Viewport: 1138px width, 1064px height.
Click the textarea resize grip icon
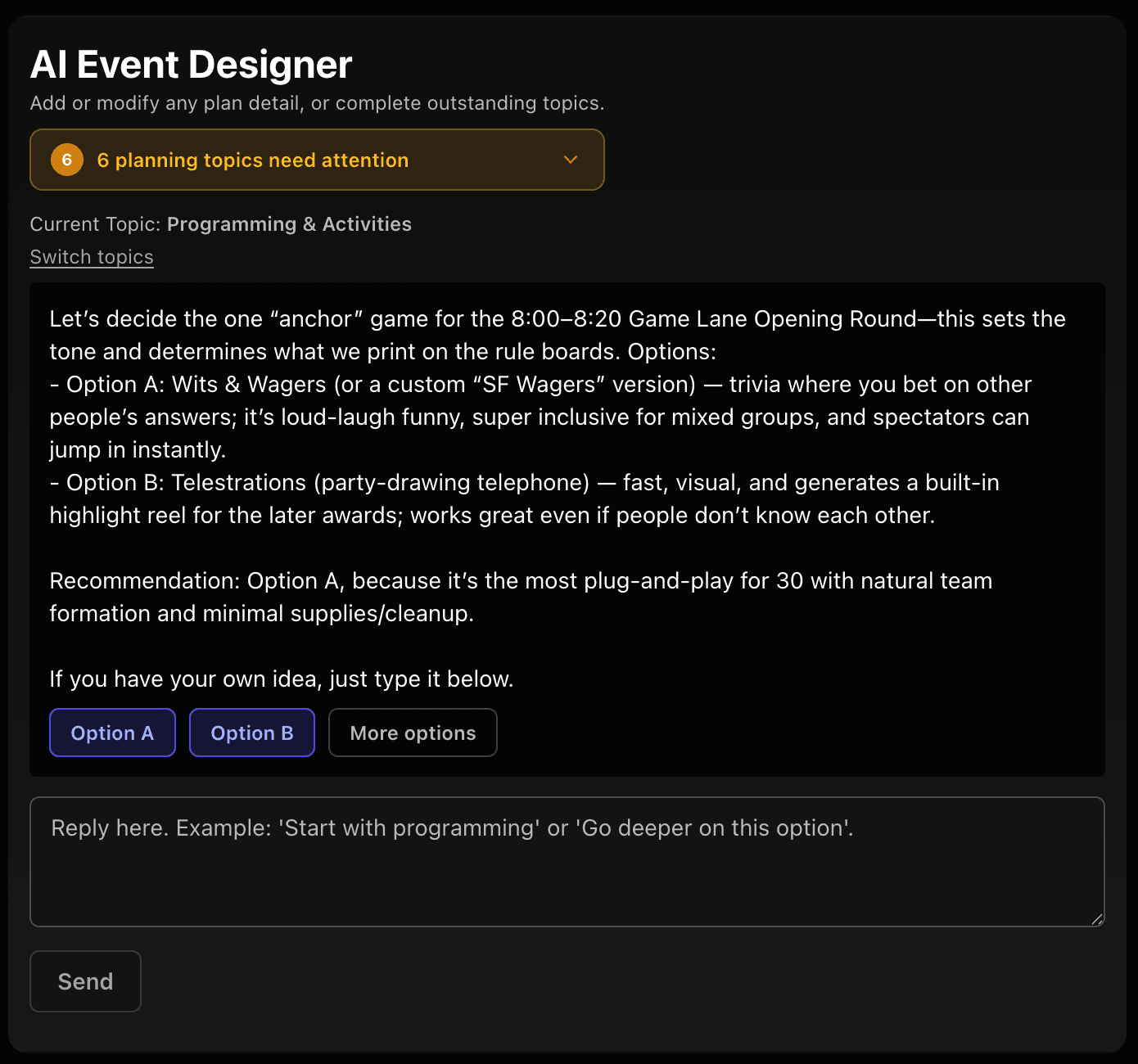click(x=1098, y=918)
